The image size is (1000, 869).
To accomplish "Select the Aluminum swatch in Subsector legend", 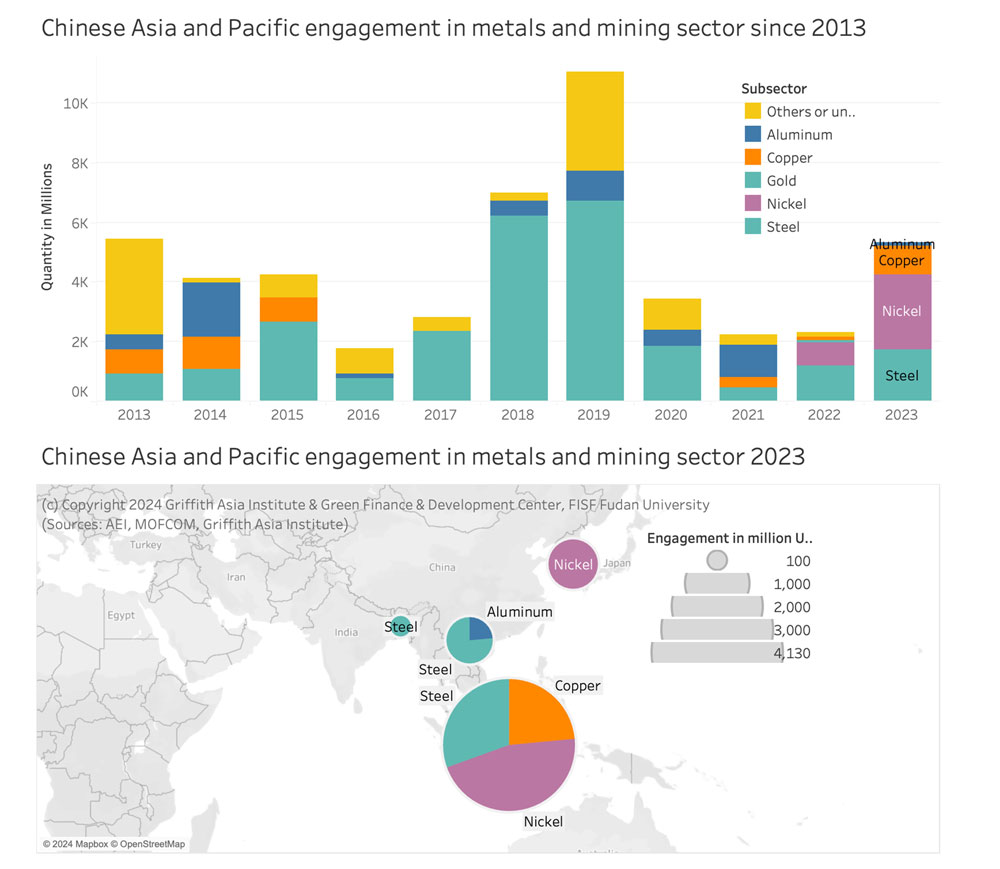I will (753, 135).
